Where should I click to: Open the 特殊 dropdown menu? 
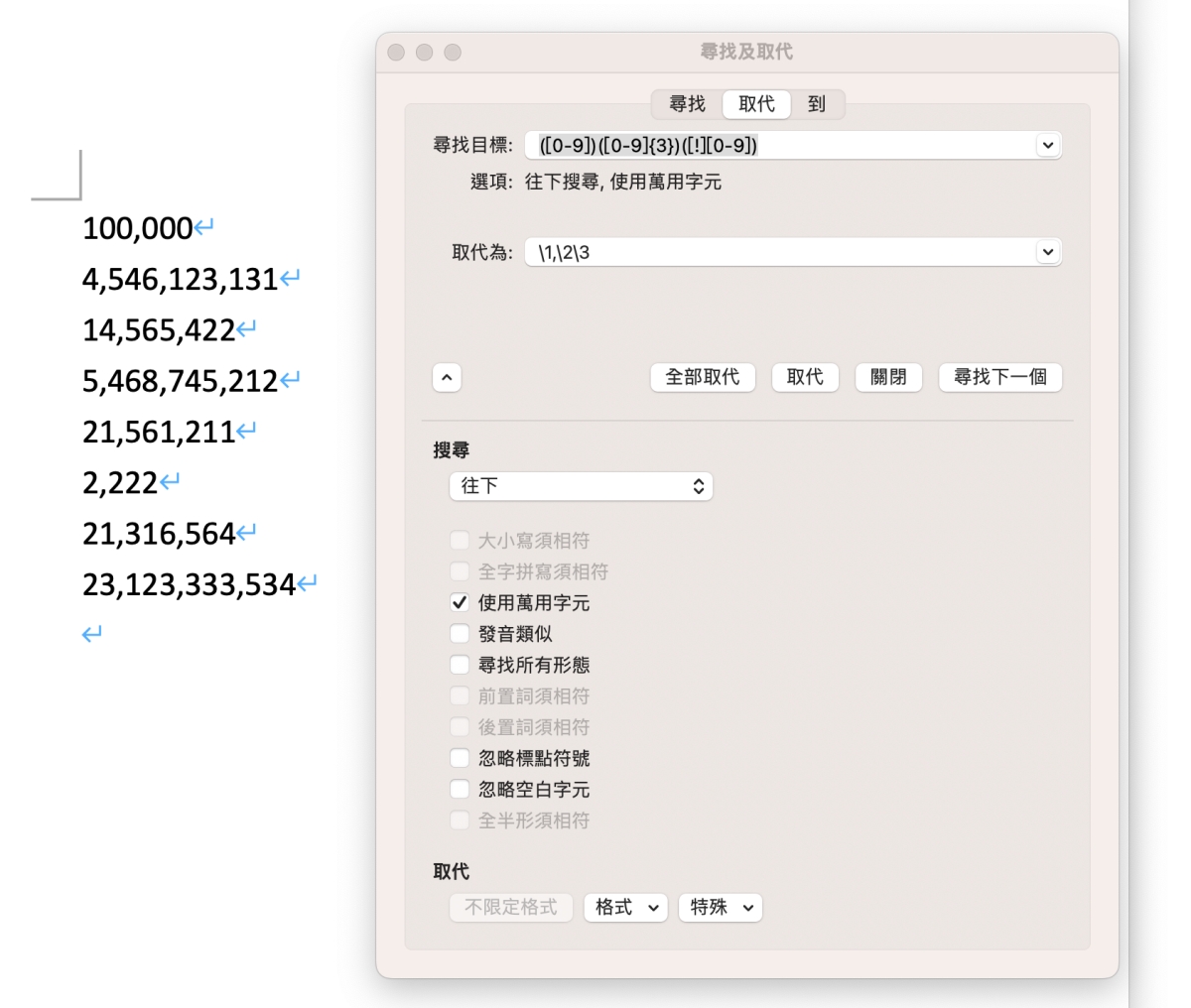point(721,907)
